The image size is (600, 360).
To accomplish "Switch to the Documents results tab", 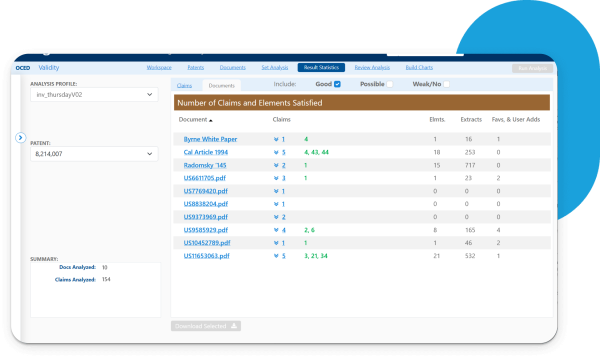I will click(222, 86).
